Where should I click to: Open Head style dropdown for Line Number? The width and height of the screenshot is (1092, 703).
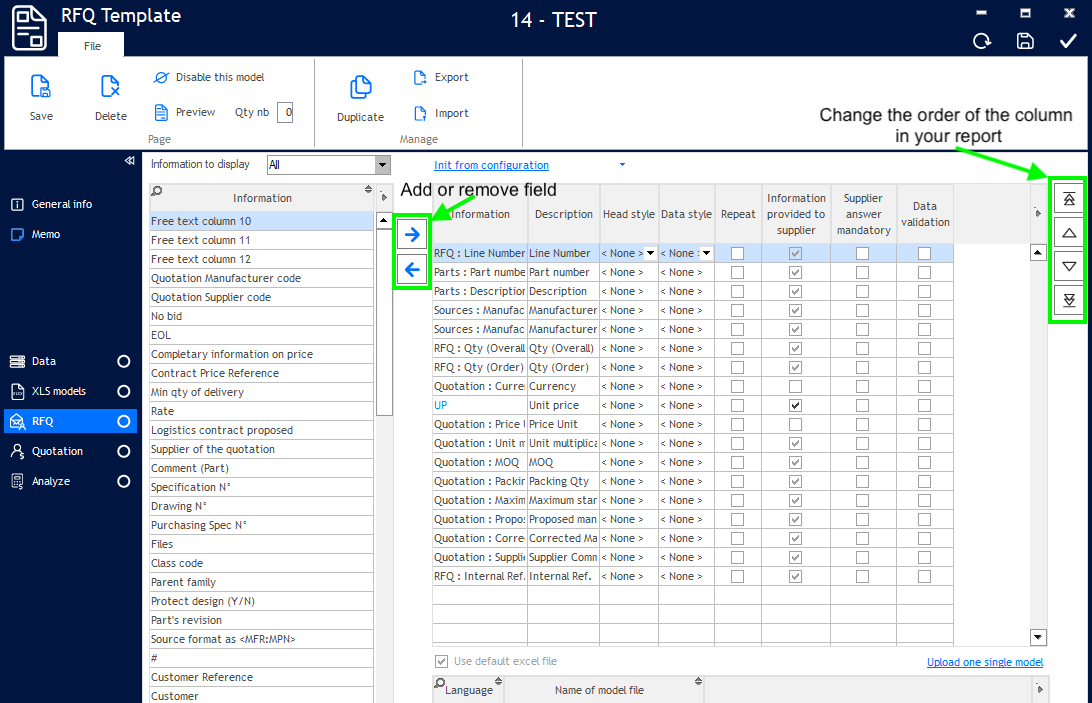click(x=650, y=254)
